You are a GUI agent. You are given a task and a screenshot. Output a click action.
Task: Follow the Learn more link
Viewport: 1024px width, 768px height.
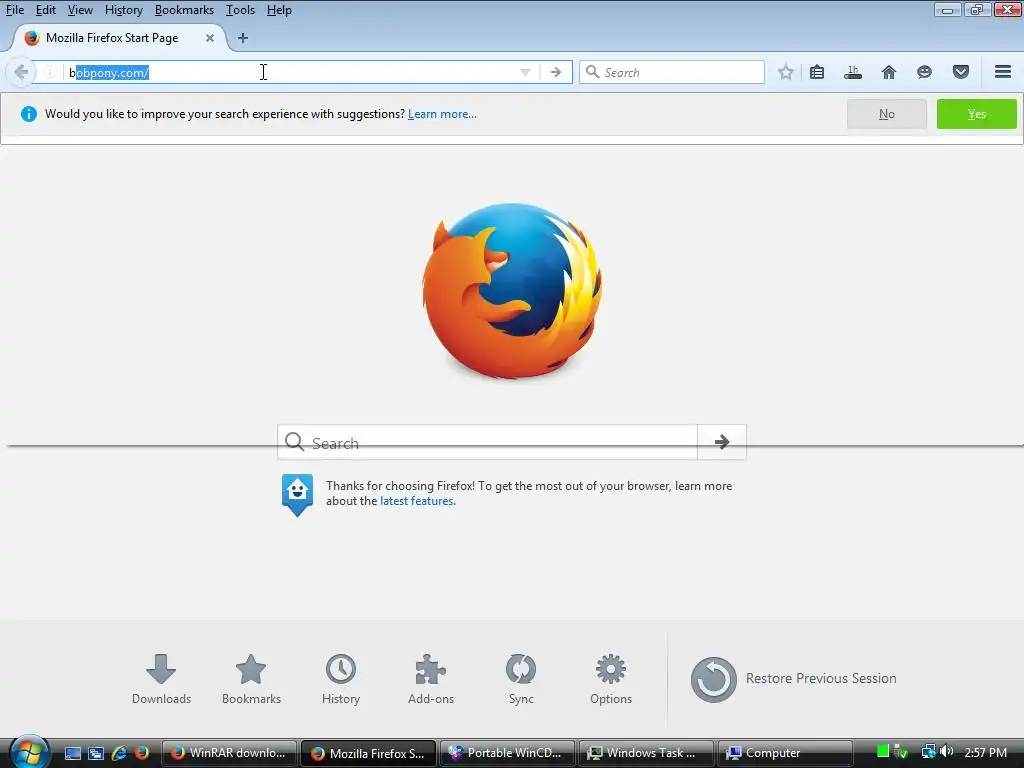coord(442,114)
